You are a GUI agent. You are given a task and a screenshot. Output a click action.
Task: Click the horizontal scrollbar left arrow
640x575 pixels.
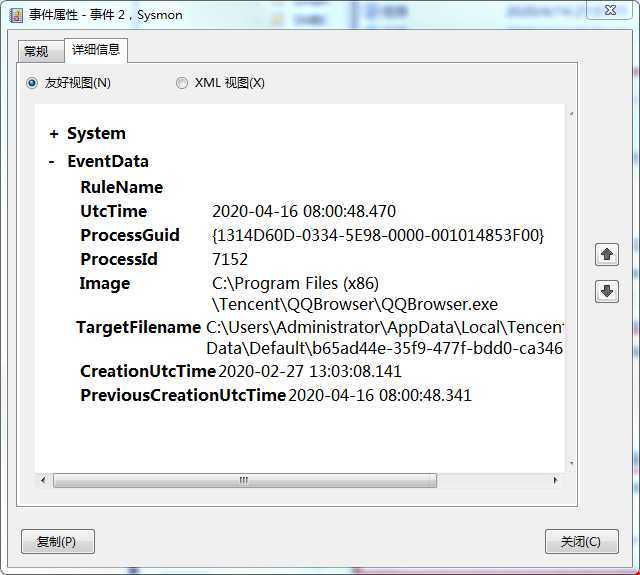tap(43, 480)
